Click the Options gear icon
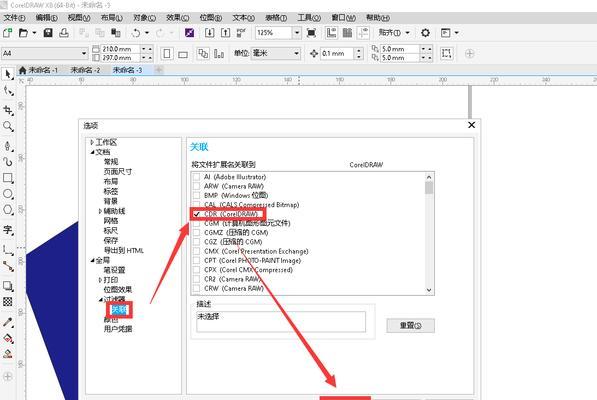This screenshot has height=400, width=597. coord(425,33)
